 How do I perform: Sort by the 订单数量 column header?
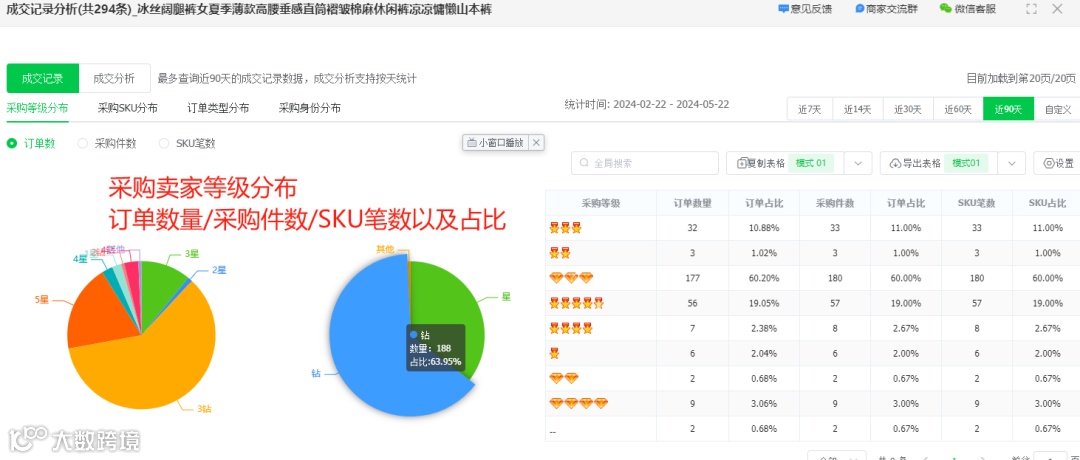click(692, 203)
